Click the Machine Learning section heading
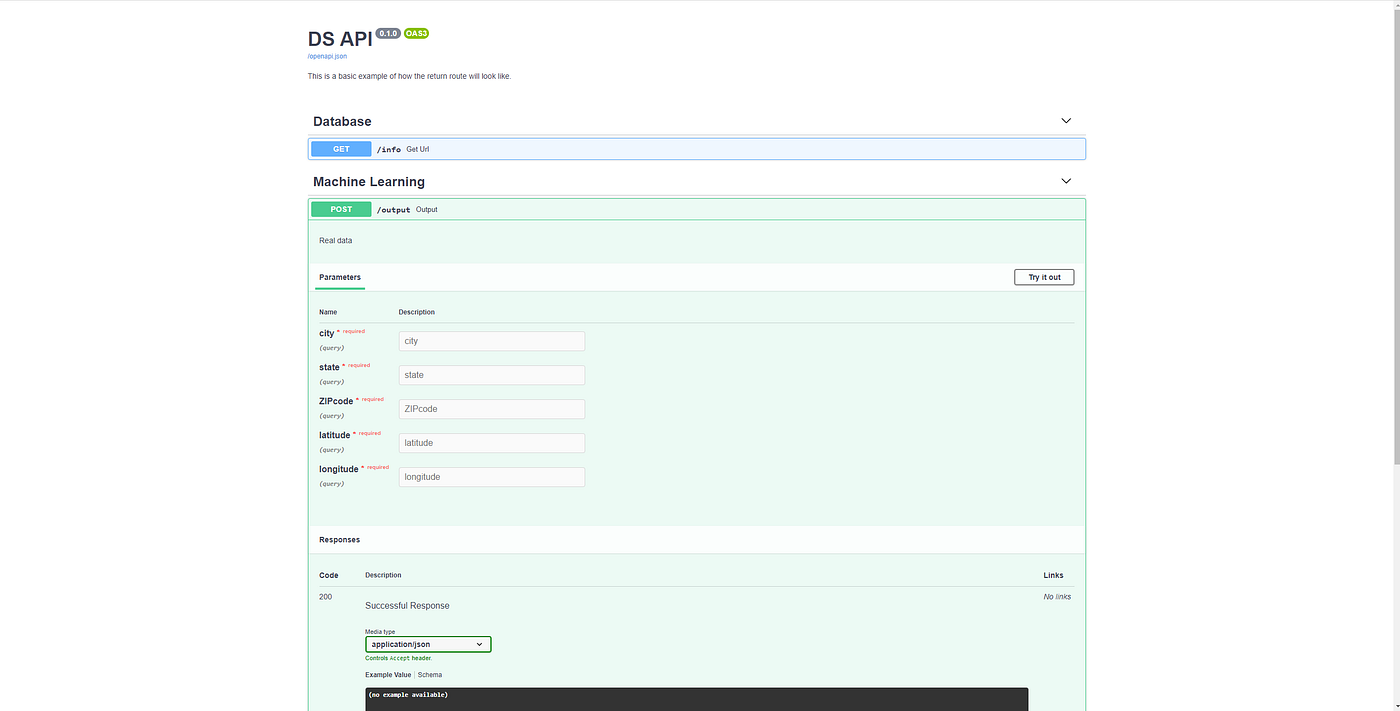The image size is (1400, 711). (x=369, y=182)
